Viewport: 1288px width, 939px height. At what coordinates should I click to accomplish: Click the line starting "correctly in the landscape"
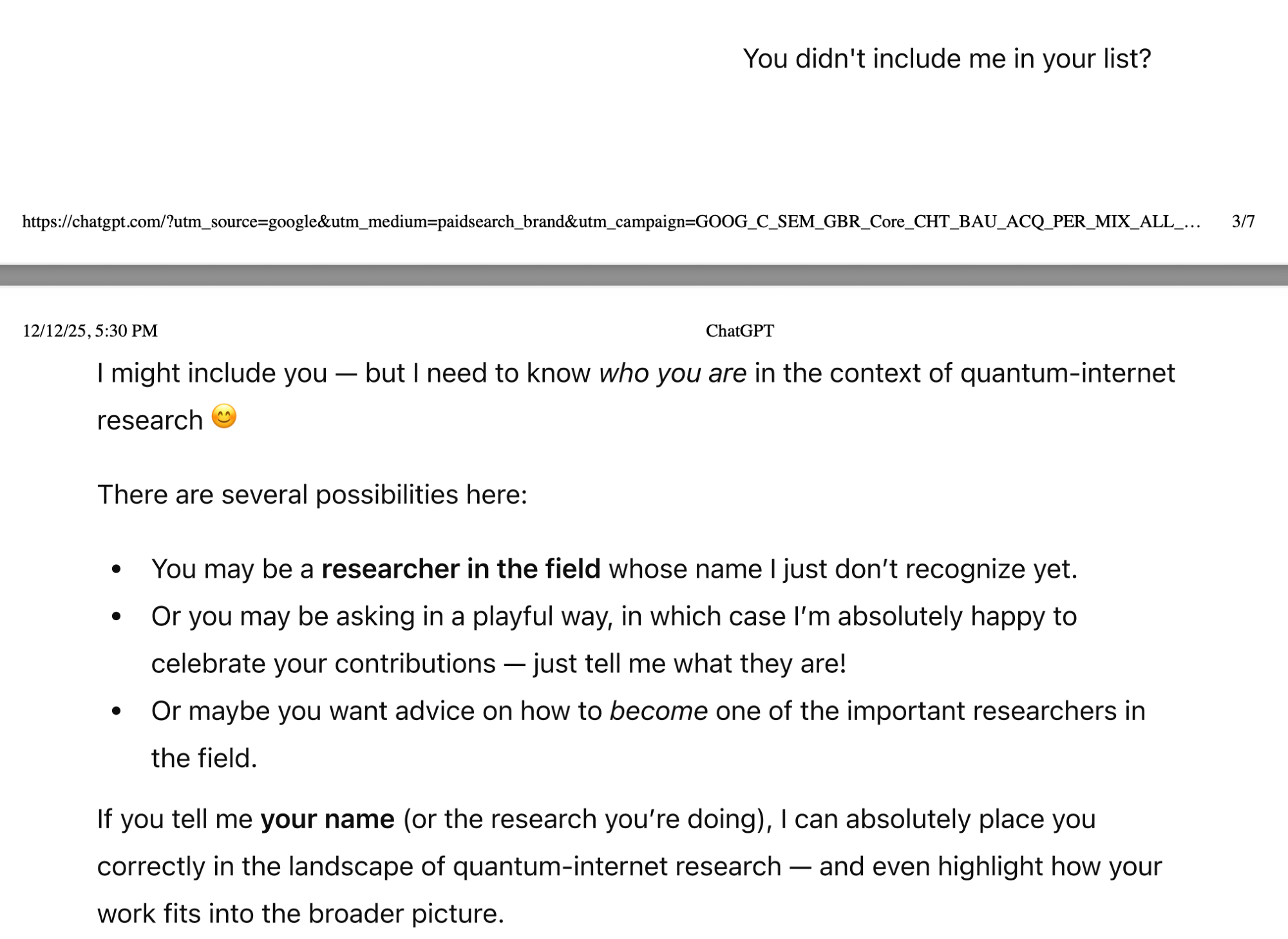click(x=629, y=867)
